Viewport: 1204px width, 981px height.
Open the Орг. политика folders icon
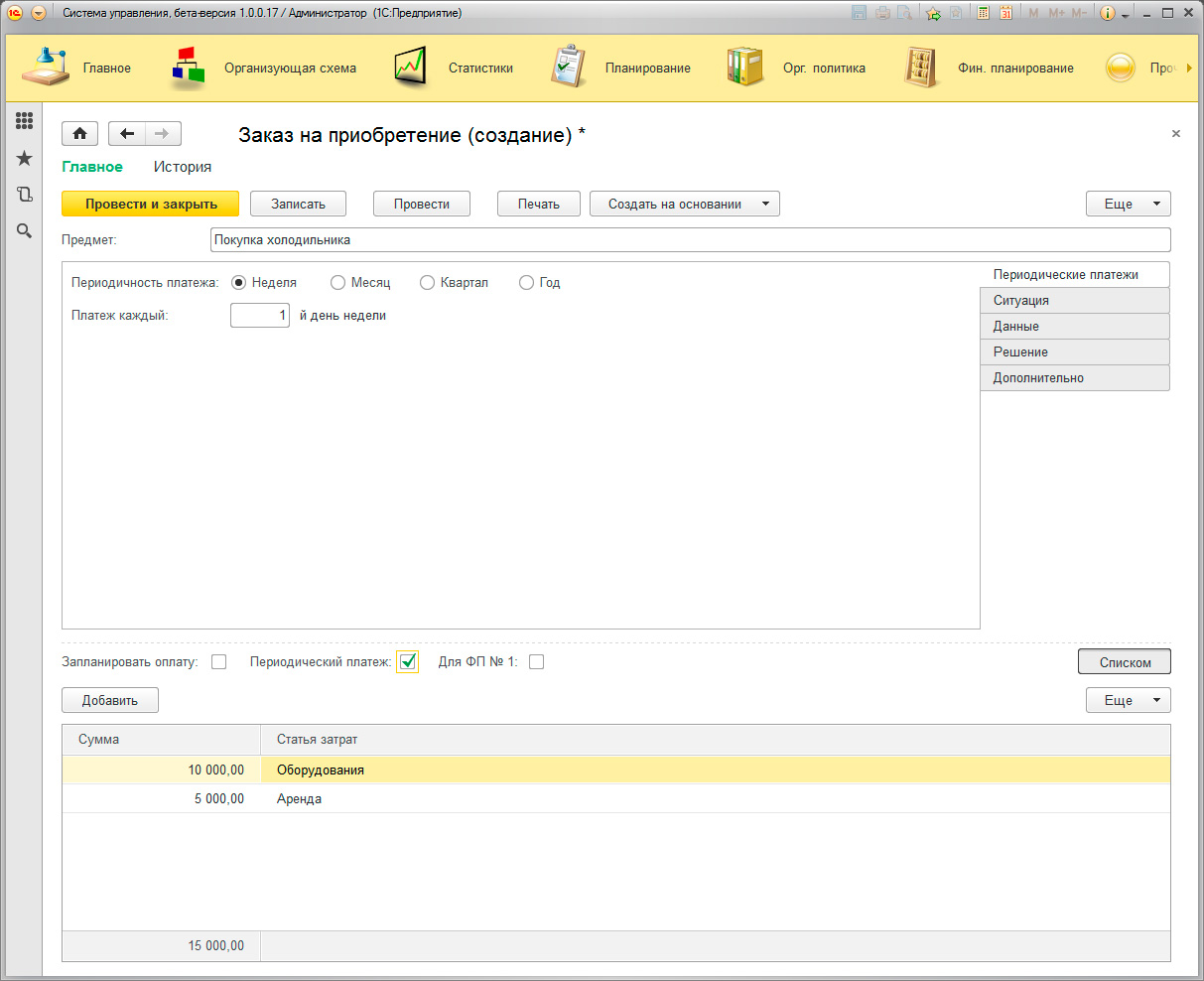[x=745, y=68]
